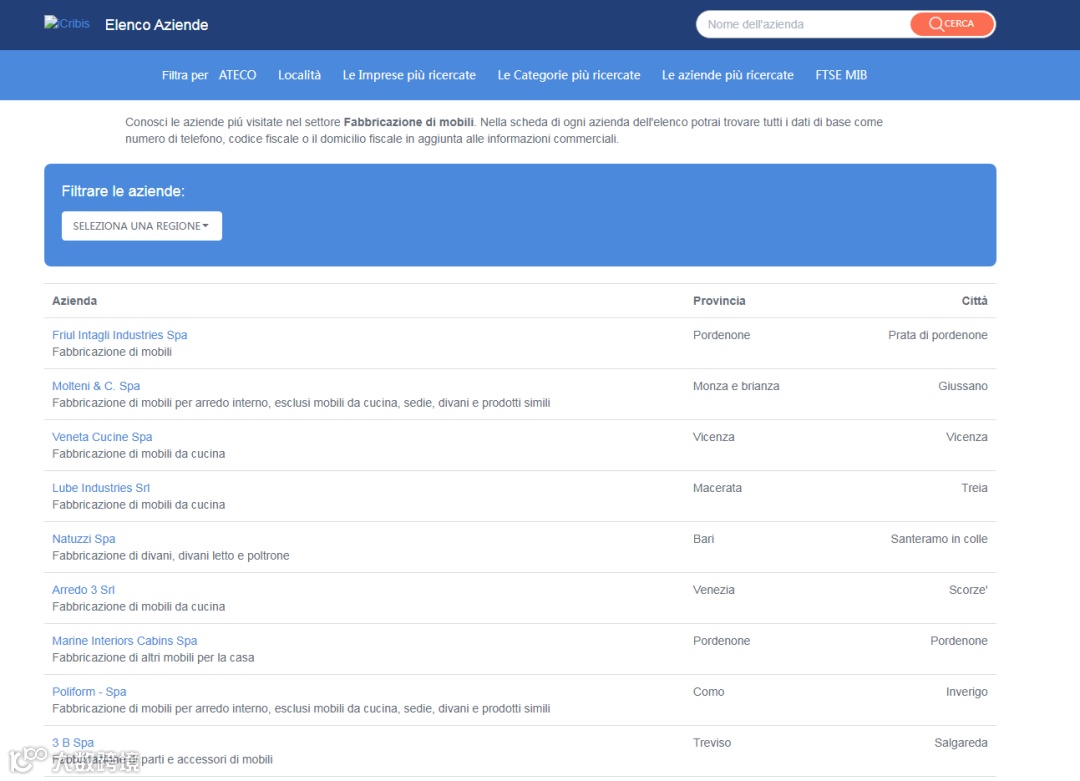Select the Monza e brianza province cell

(x=736, y=386)
